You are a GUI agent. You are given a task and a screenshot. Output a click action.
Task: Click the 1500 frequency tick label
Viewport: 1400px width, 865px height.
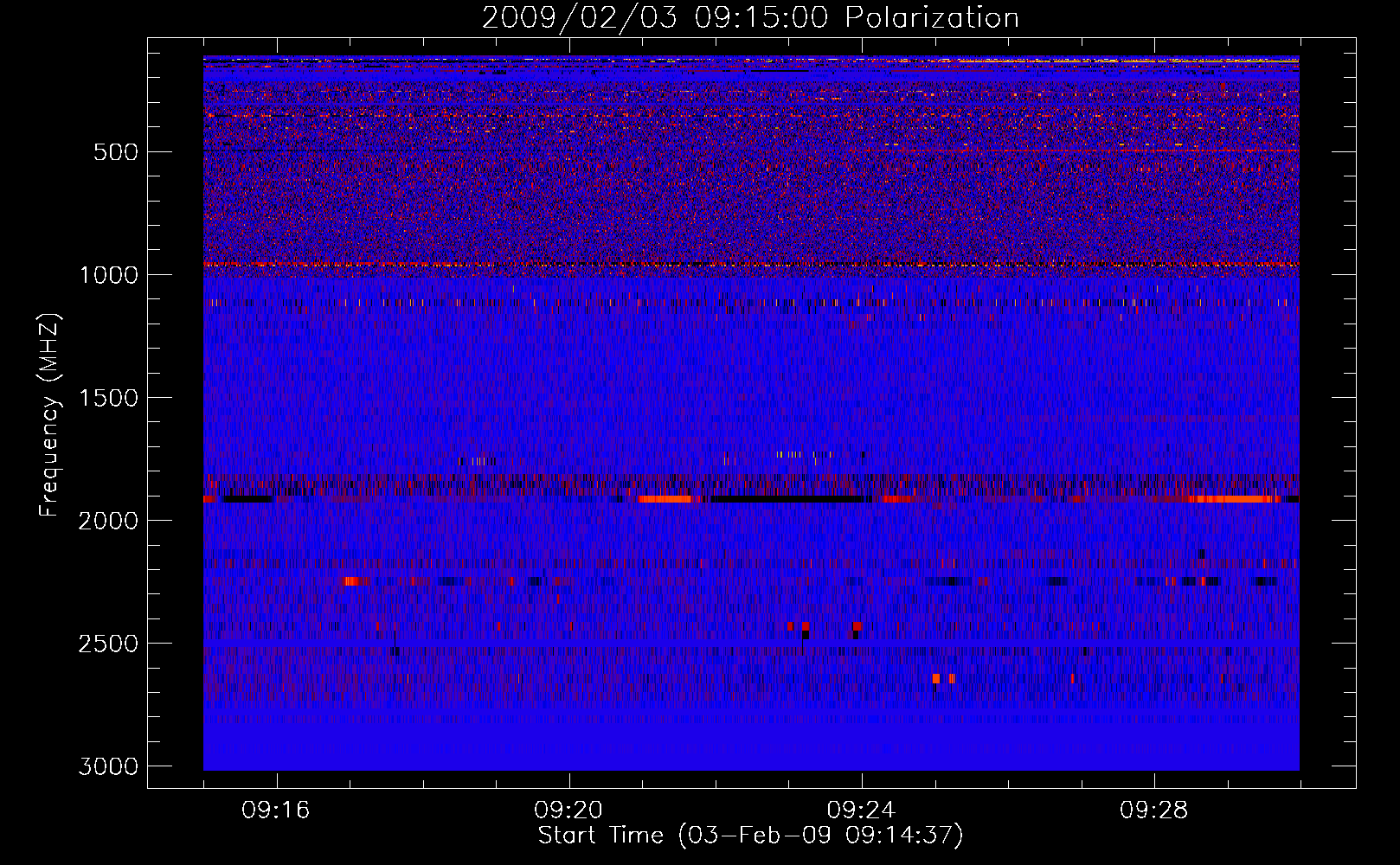pyautogui.click(x=108, y=398)
